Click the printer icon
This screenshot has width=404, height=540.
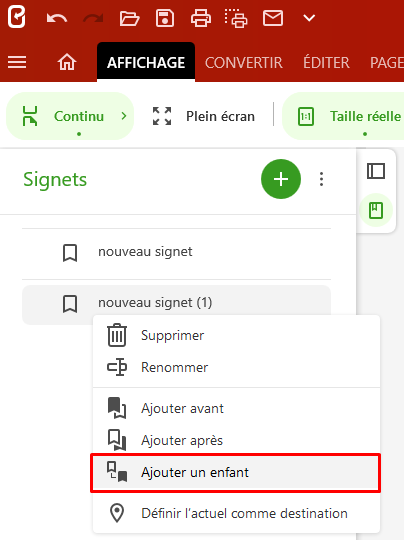coord(201,18)
